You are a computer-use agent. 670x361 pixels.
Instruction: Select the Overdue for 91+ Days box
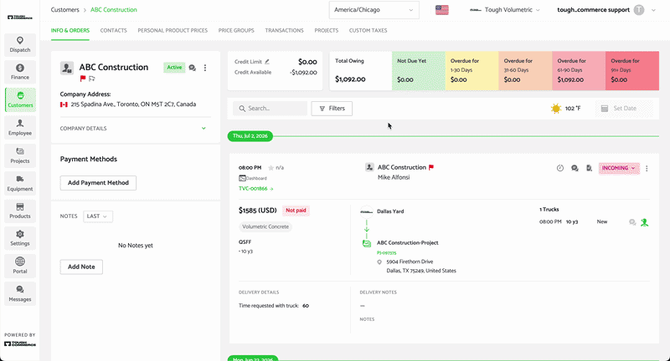pos(632,71)
